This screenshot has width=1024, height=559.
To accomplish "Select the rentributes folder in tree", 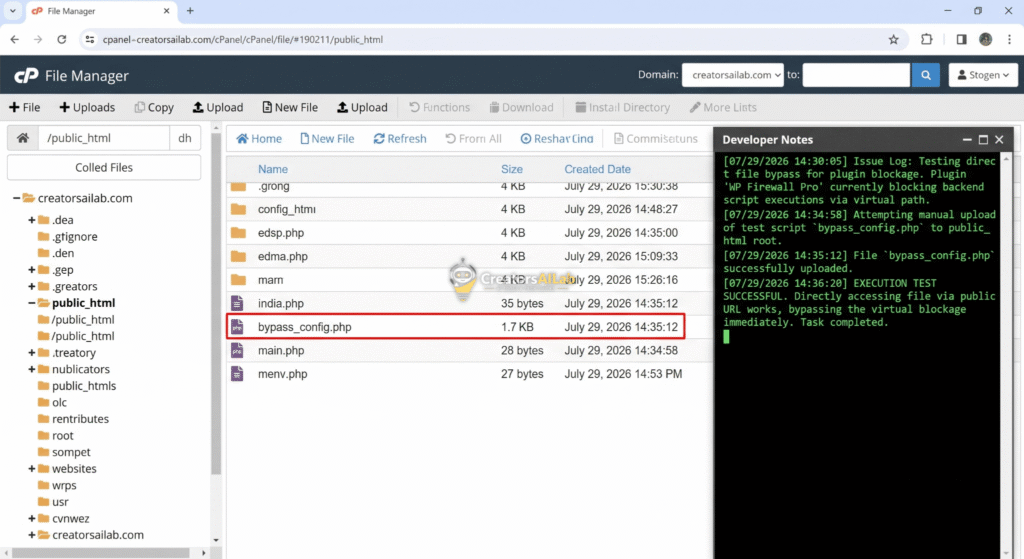I will pyautogui.click(x=80, y=419).
